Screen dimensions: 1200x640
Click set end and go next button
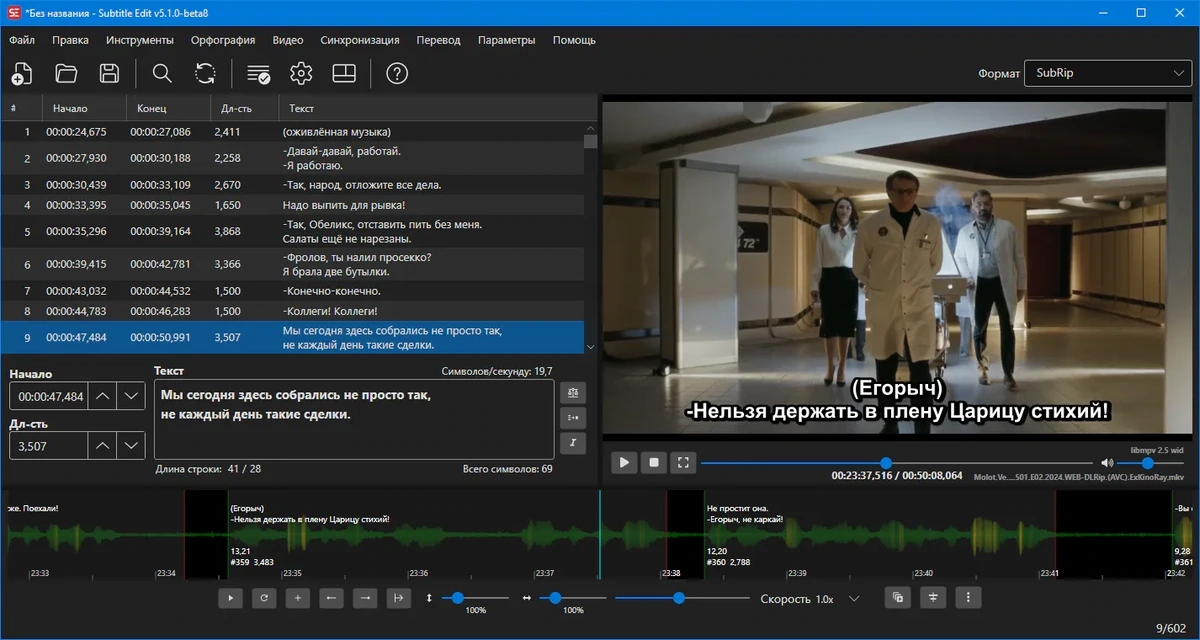398,598
